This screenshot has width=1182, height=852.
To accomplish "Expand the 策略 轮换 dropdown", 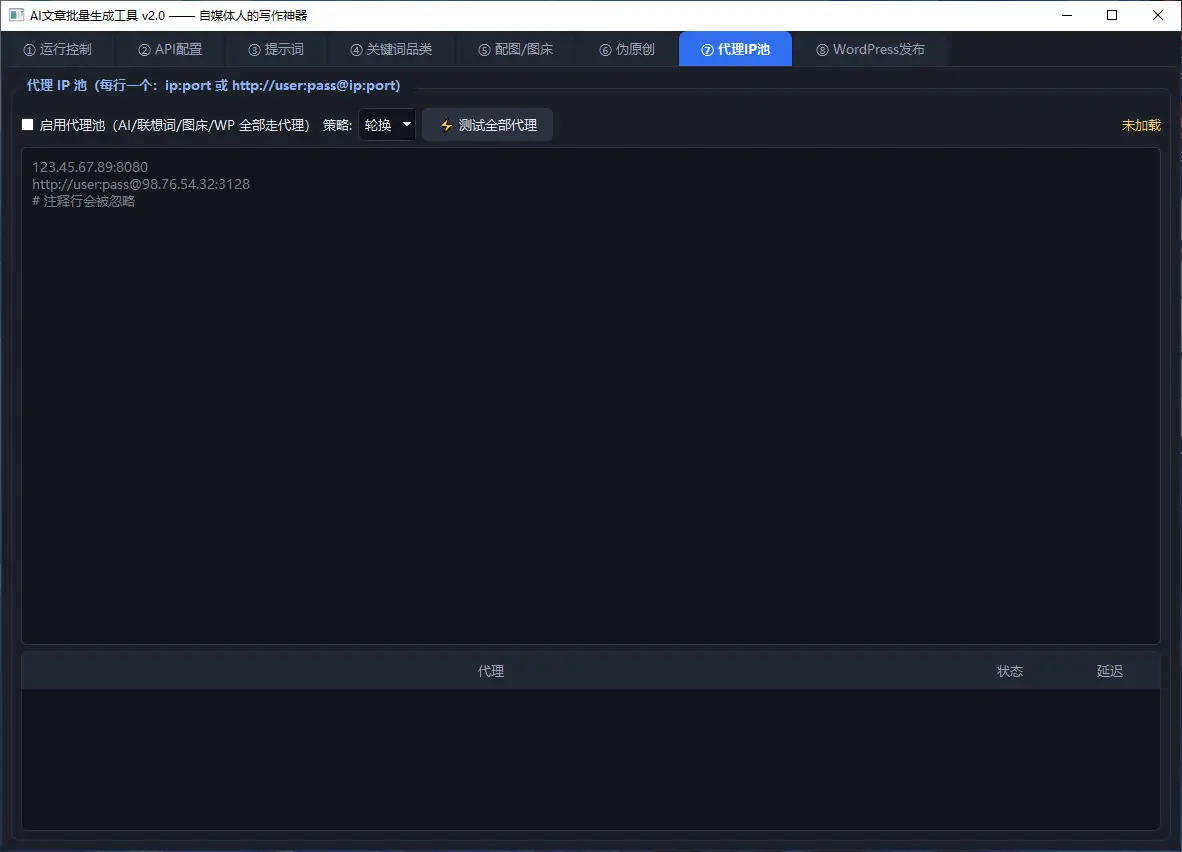I will point(387,124).
